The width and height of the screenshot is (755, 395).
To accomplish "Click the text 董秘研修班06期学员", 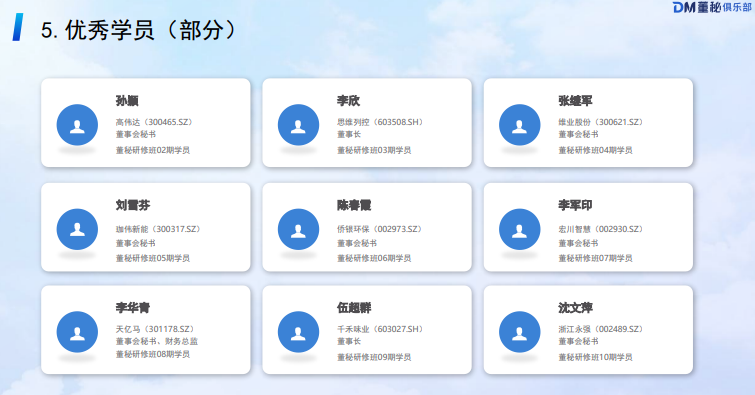I will coord(374,258).
